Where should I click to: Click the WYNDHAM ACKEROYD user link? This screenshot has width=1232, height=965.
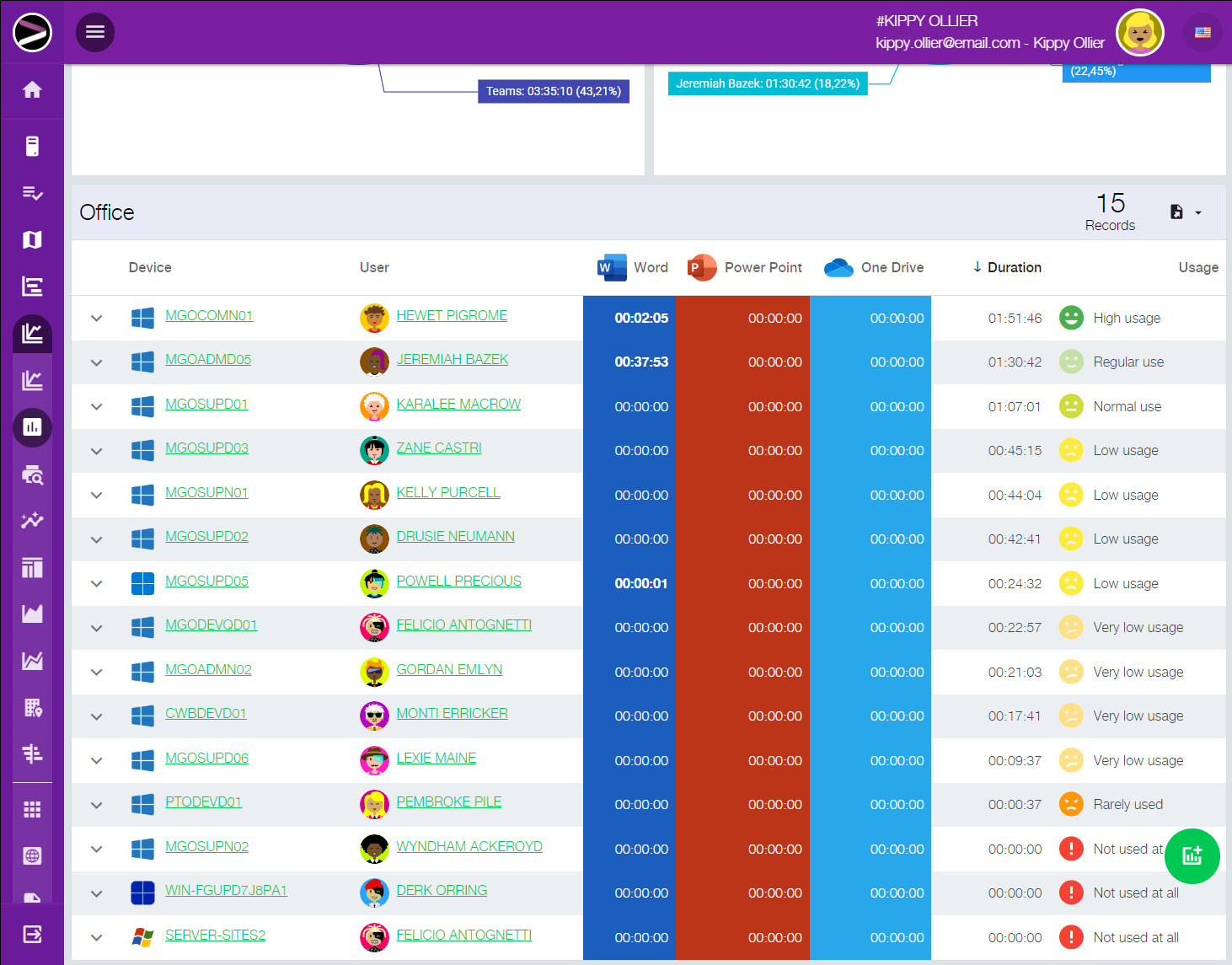pos(469,846)
